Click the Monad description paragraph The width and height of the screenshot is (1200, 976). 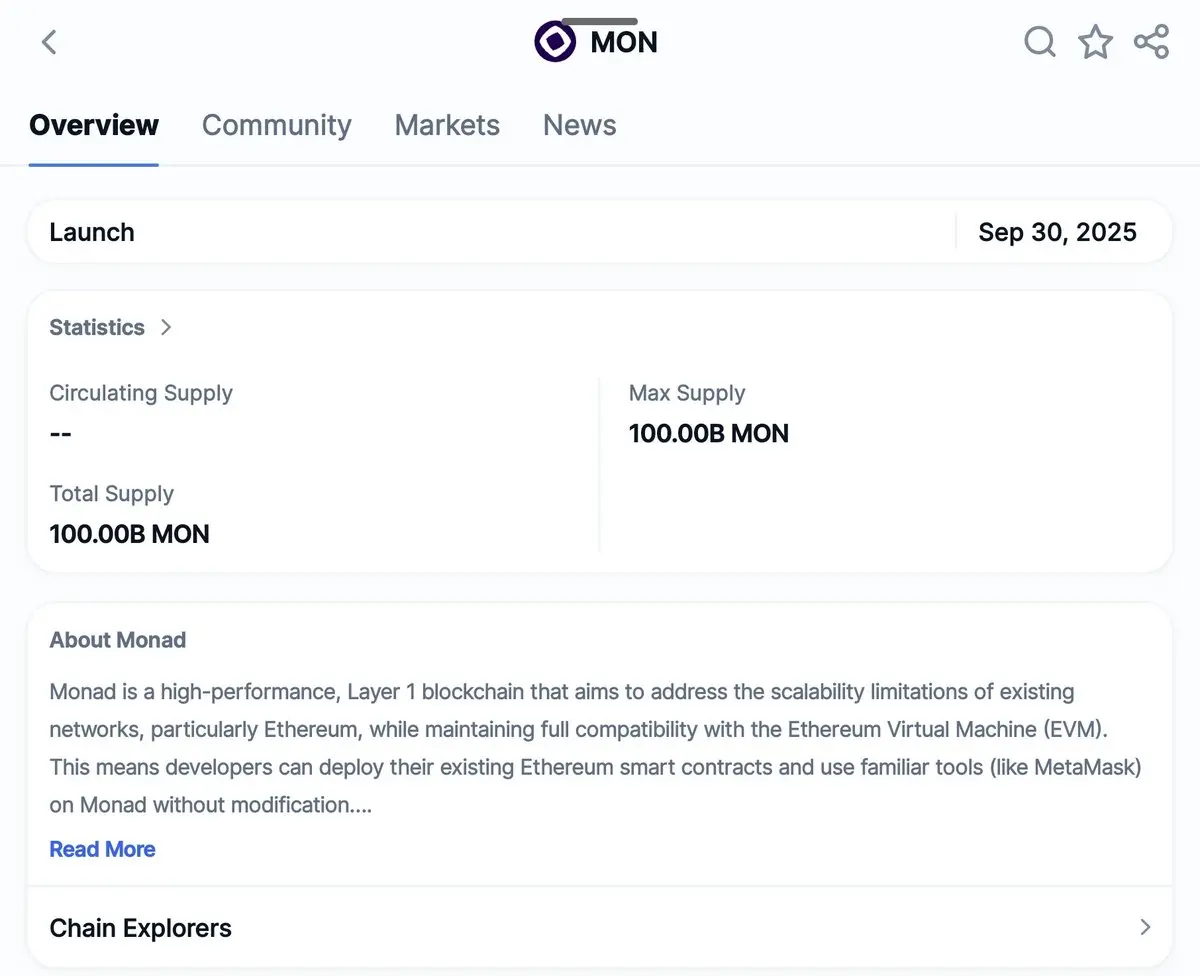tap(596, 748)
